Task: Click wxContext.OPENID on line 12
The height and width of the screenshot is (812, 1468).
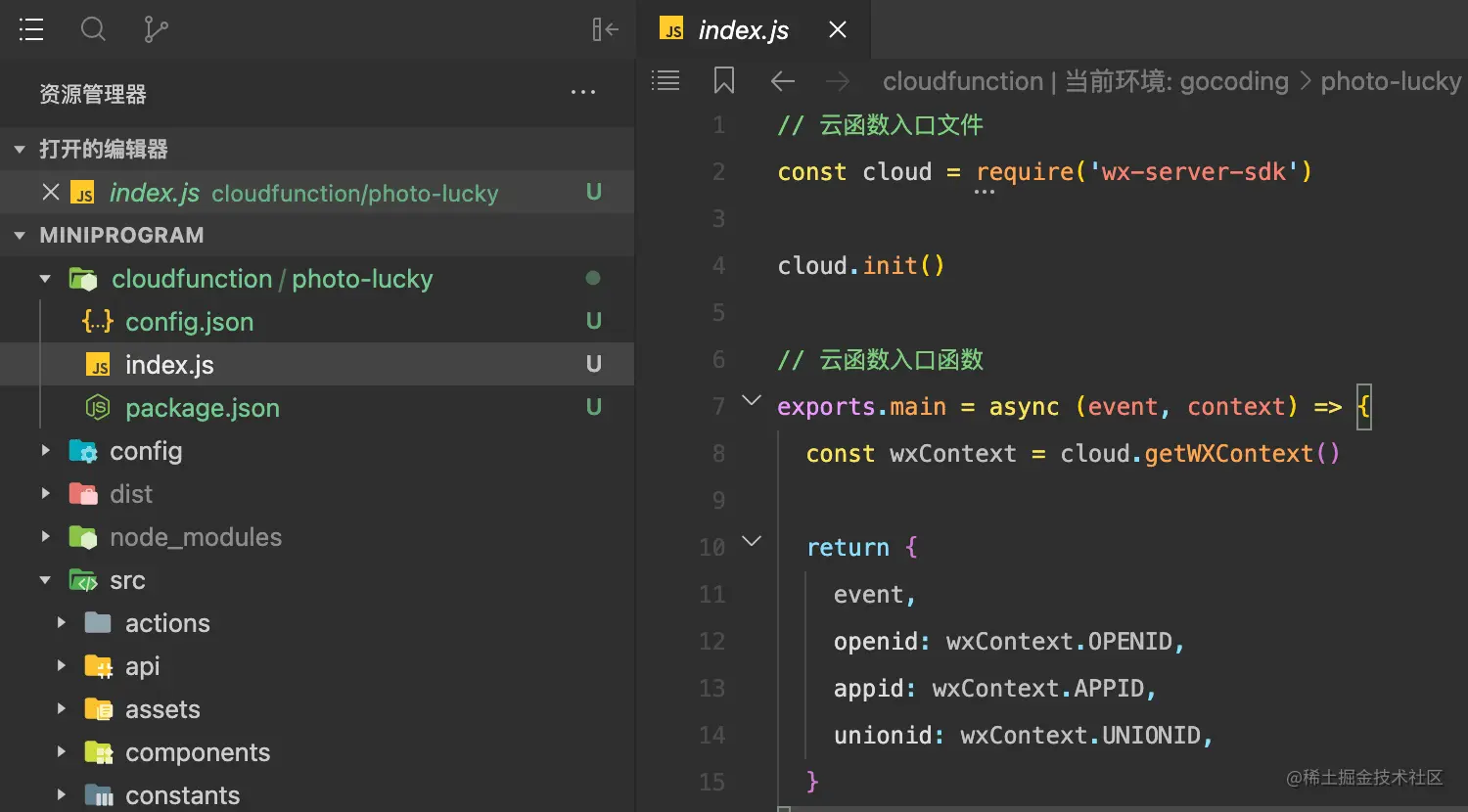Action: [1059, 642]
